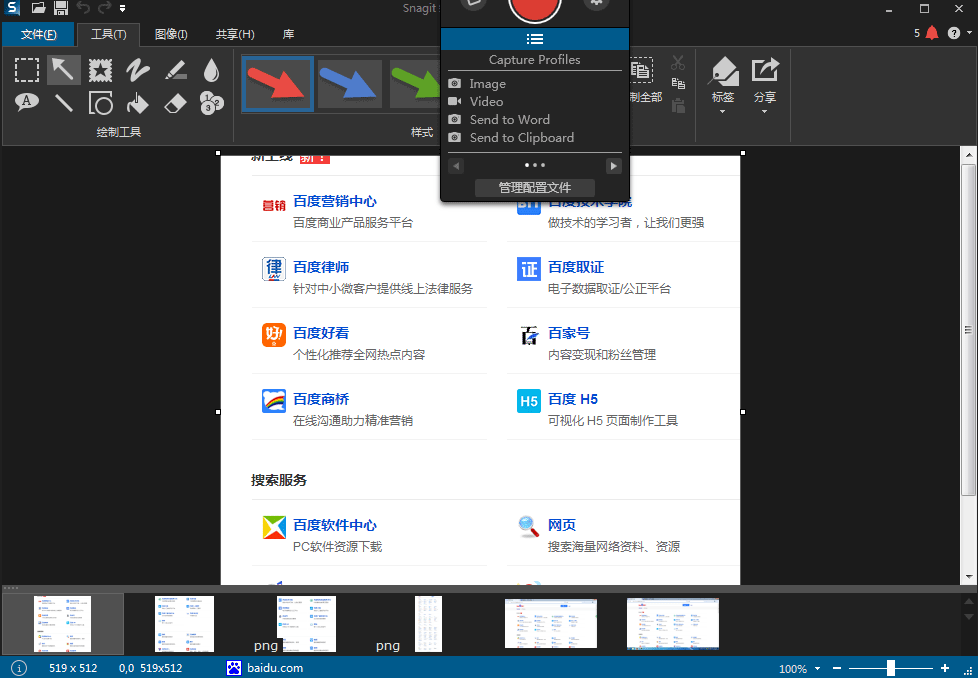The image size is (978, 678).
Task: Show previous capture profiles with left arrow
Action: click(x=456, y=166)
